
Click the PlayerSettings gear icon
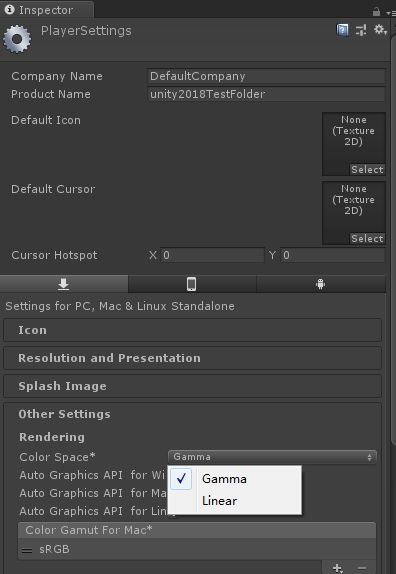click(x=16, y=39)
